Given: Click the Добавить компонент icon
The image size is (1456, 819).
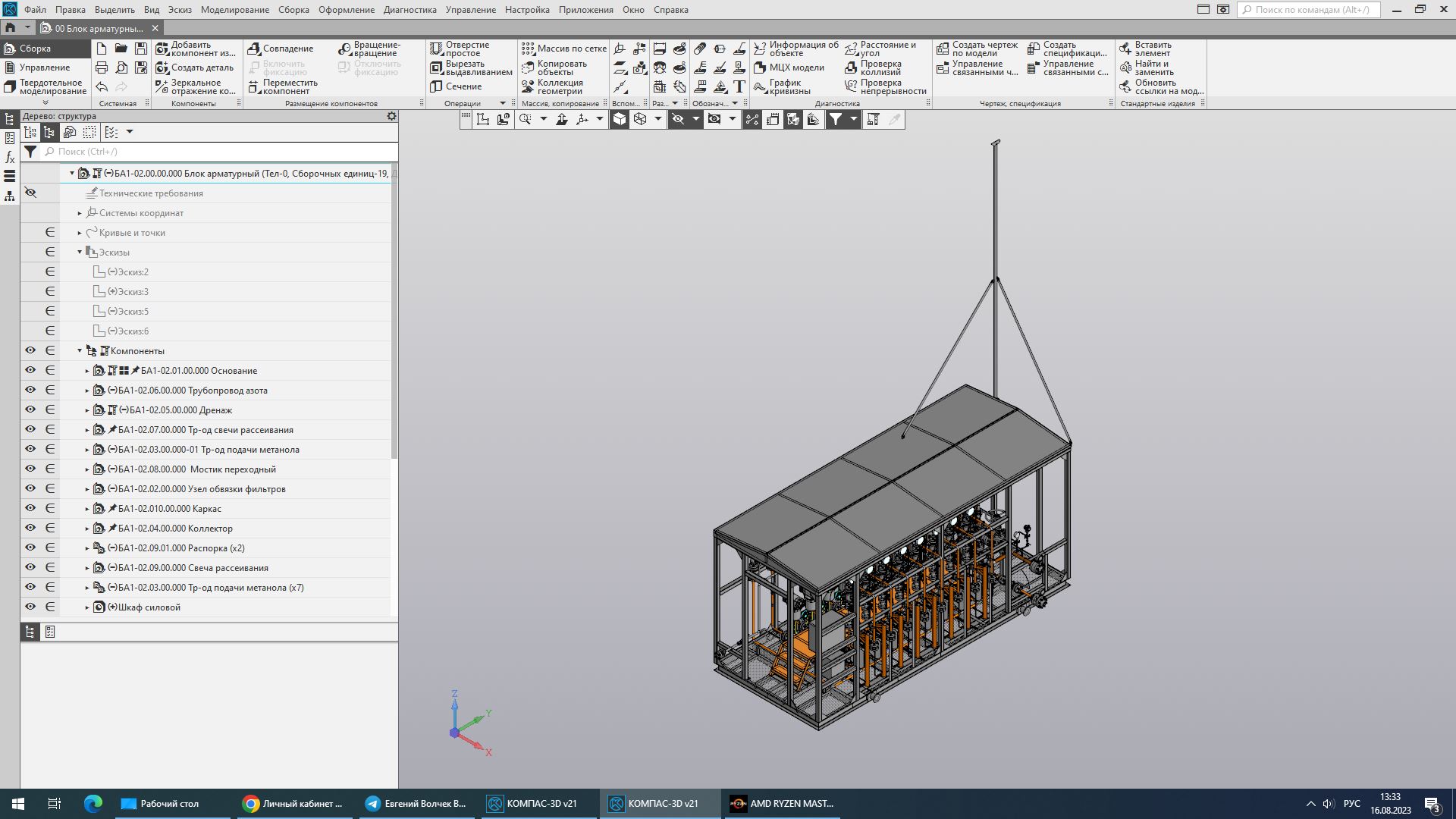Looking at the screenshot, I should tap(162, 49).
